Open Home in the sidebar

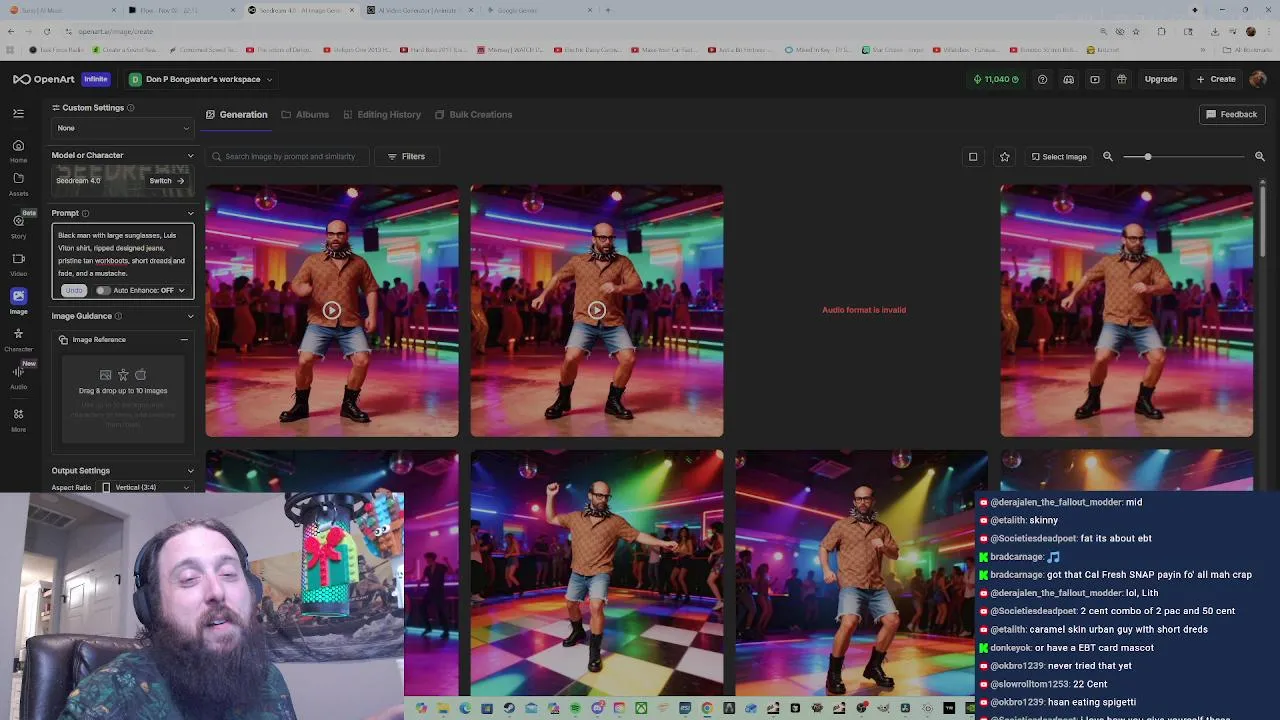pyautogui.click(x=18, y=151)
